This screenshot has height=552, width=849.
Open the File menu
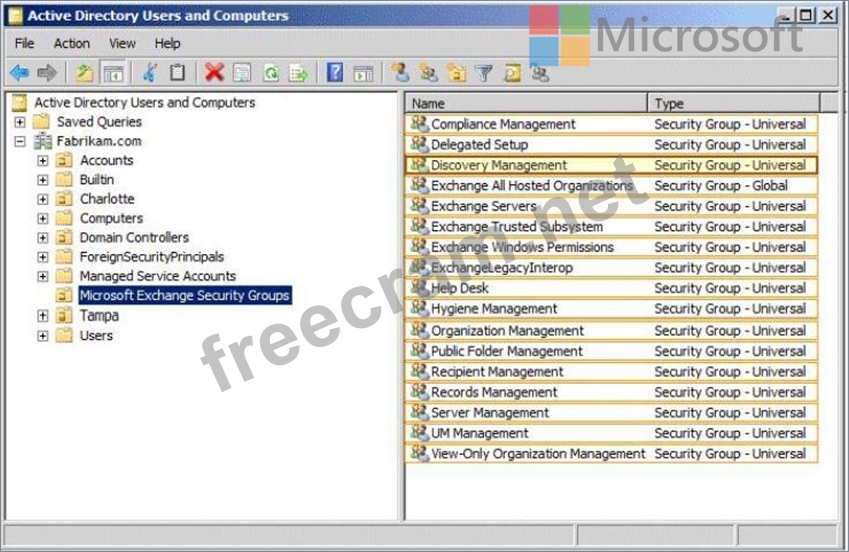[24, 43]
